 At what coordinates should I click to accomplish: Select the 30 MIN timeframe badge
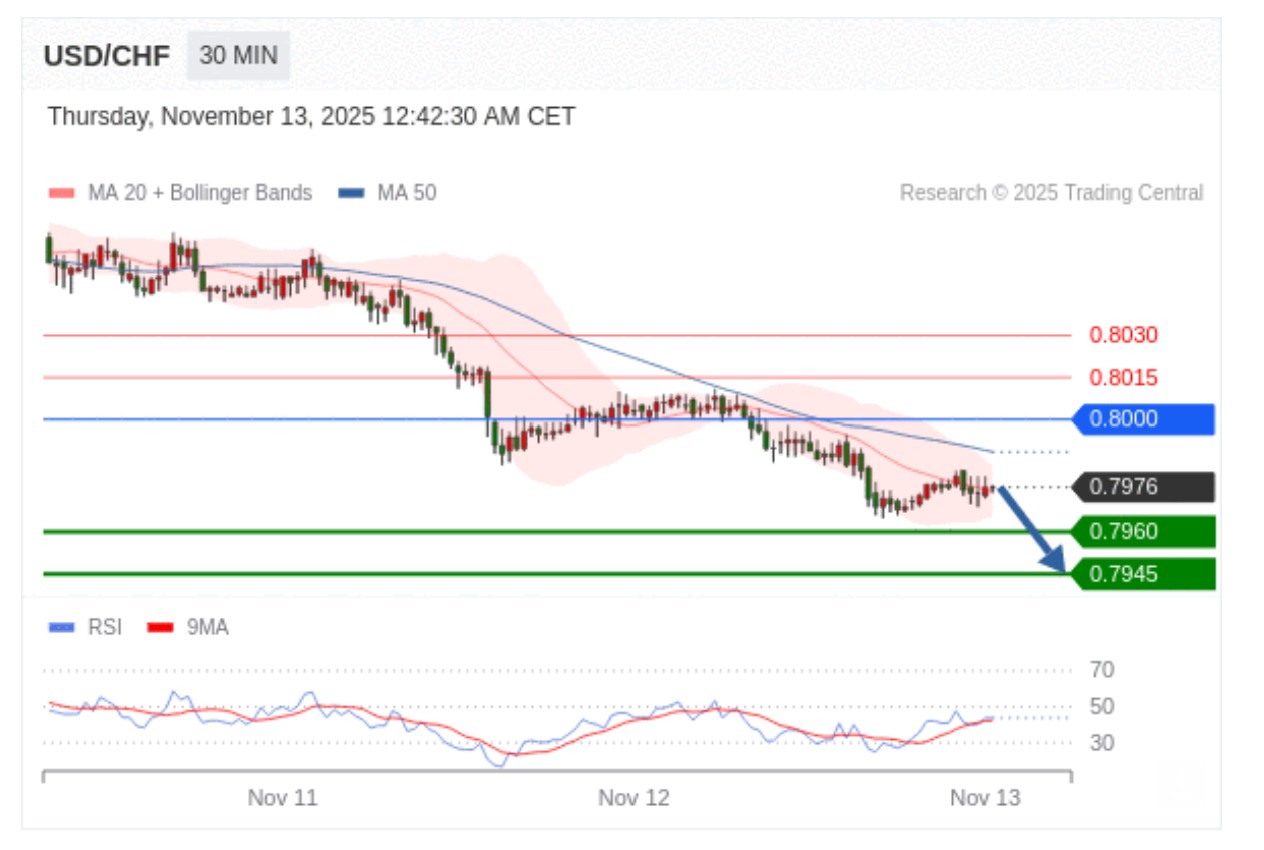point(238,56)
